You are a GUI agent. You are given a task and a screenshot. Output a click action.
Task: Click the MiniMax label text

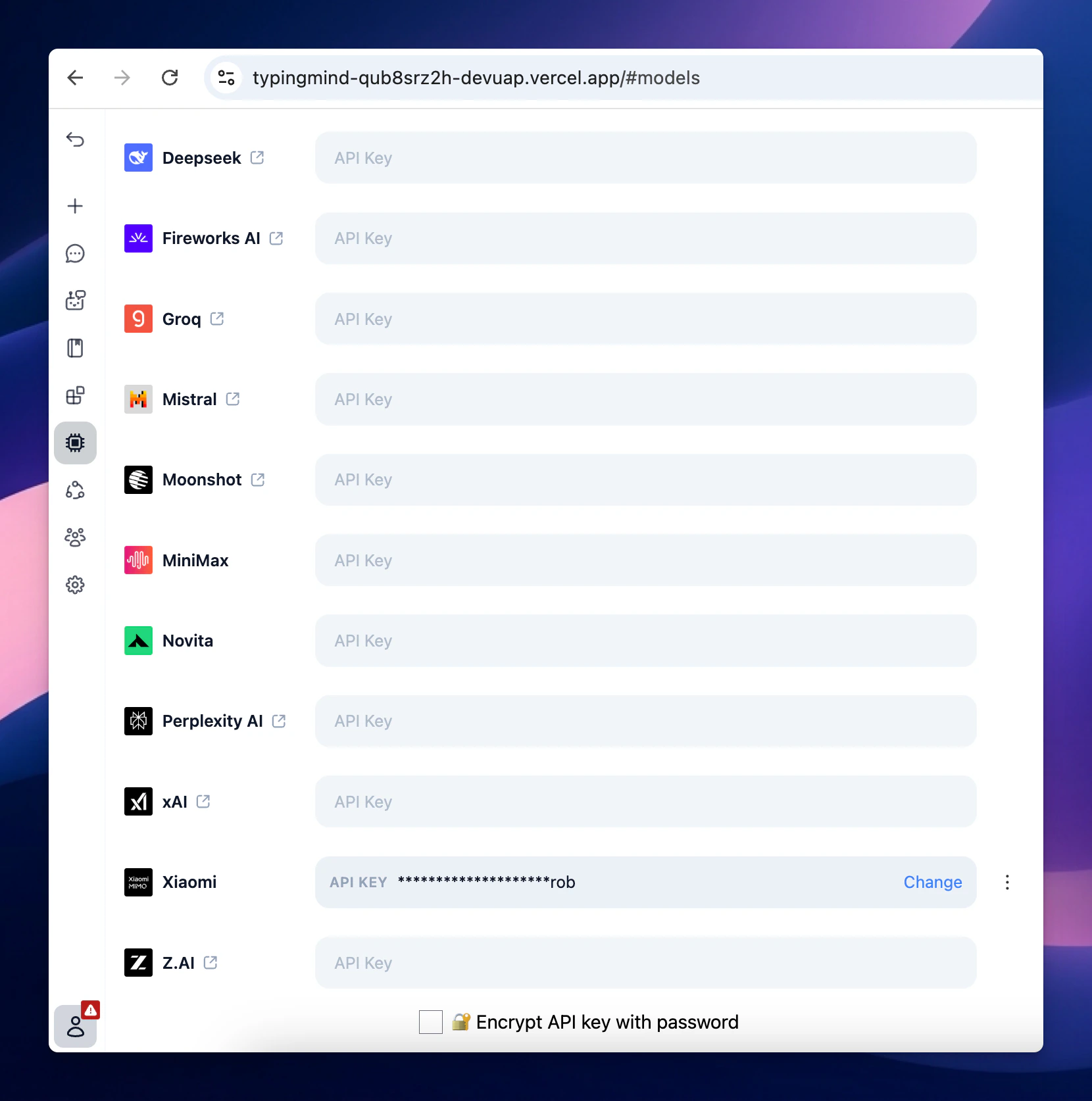click(195, 560)
